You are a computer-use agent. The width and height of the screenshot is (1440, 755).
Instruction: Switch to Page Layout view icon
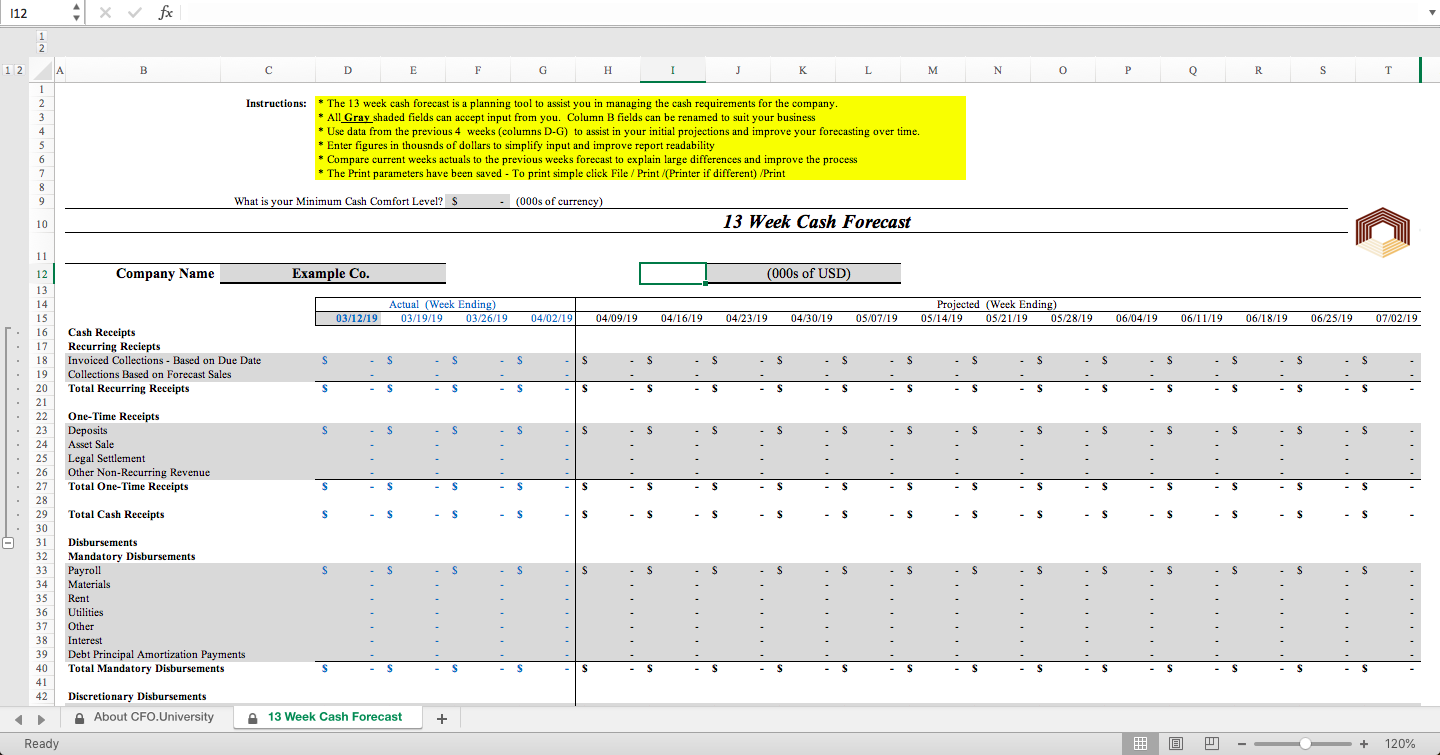(x=1176, y=743)
